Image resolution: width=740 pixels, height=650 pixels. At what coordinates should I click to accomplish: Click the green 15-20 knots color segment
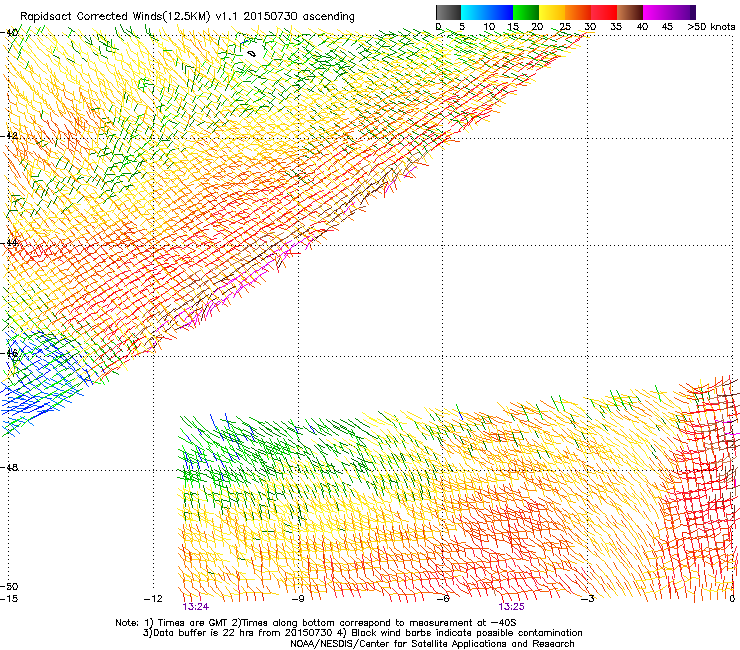(526, 12)
